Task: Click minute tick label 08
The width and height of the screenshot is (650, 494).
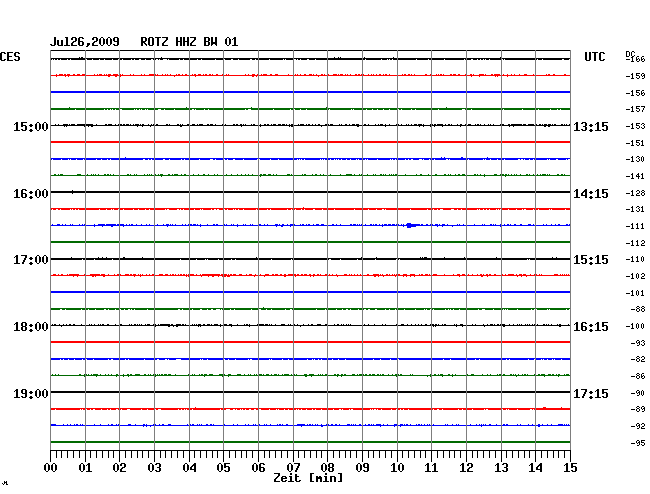Action: [x=327, y=468]
